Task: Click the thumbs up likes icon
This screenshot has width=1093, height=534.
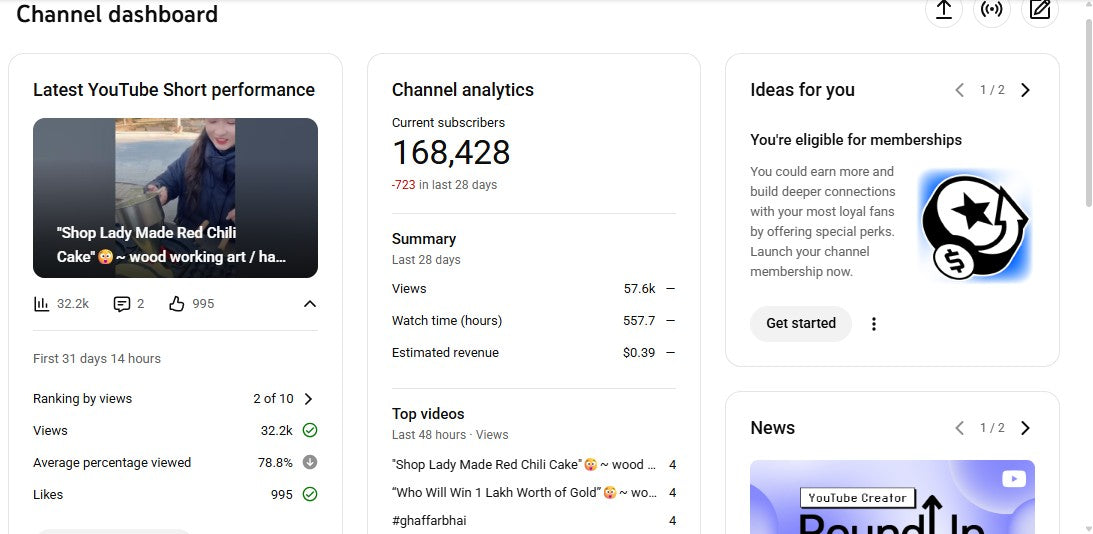Action: click(177, 304)
